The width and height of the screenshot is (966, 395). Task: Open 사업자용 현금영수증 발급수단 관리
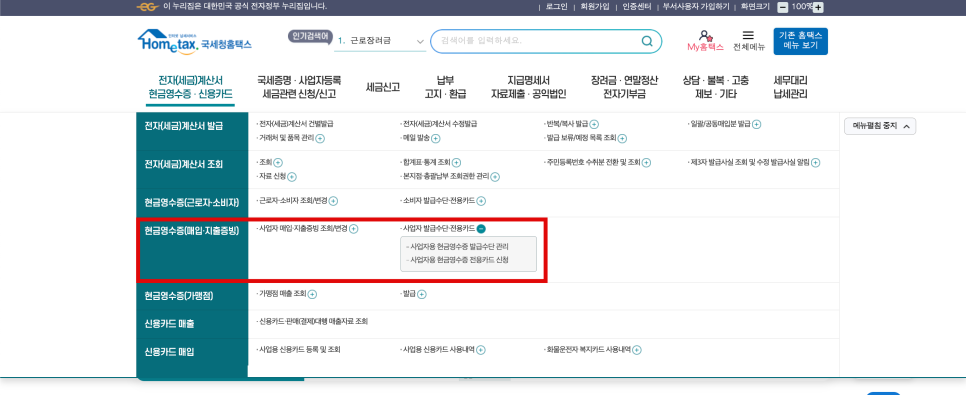coord(460,246)
